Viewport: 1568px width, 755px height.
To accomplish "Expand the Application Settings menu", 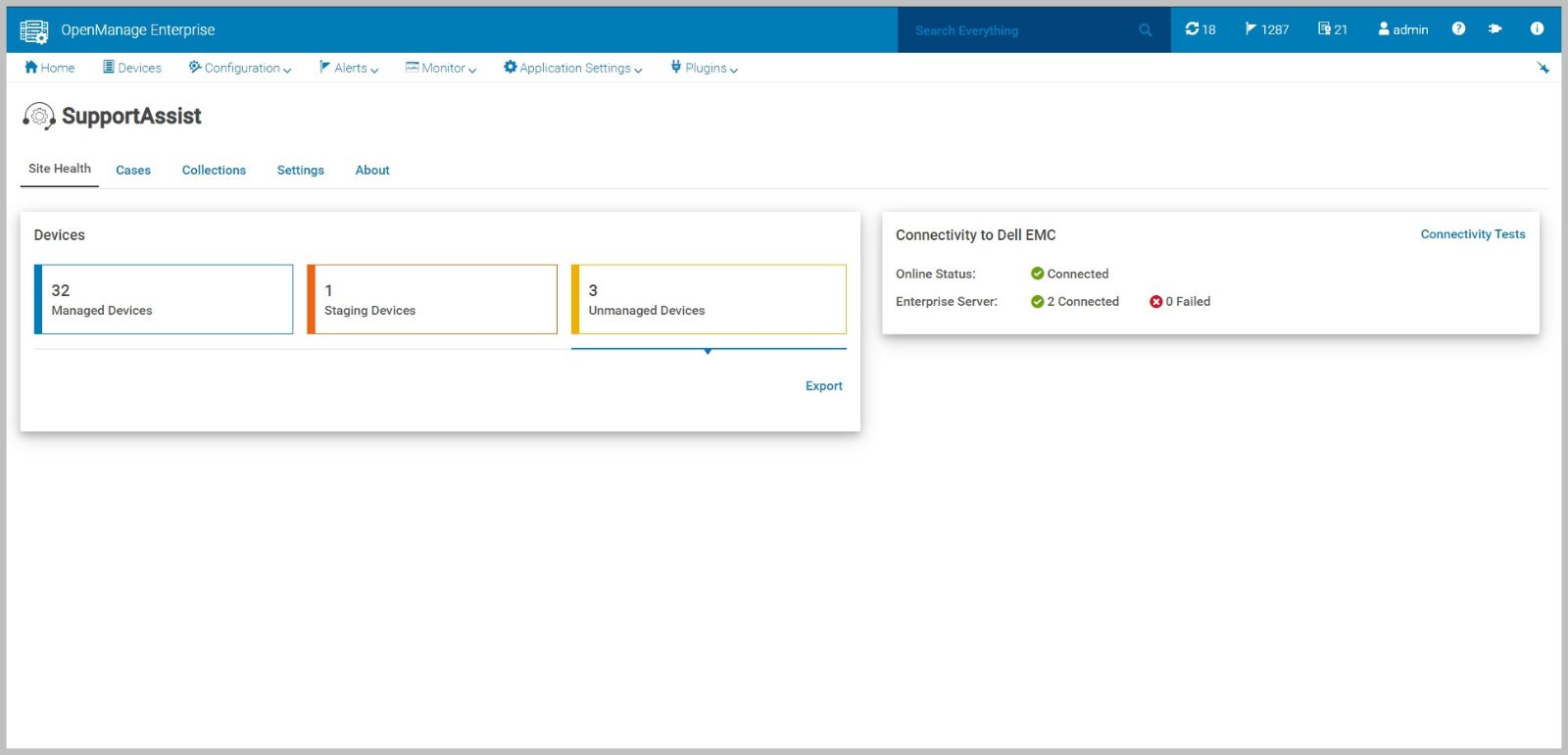I will coord(573,68).
